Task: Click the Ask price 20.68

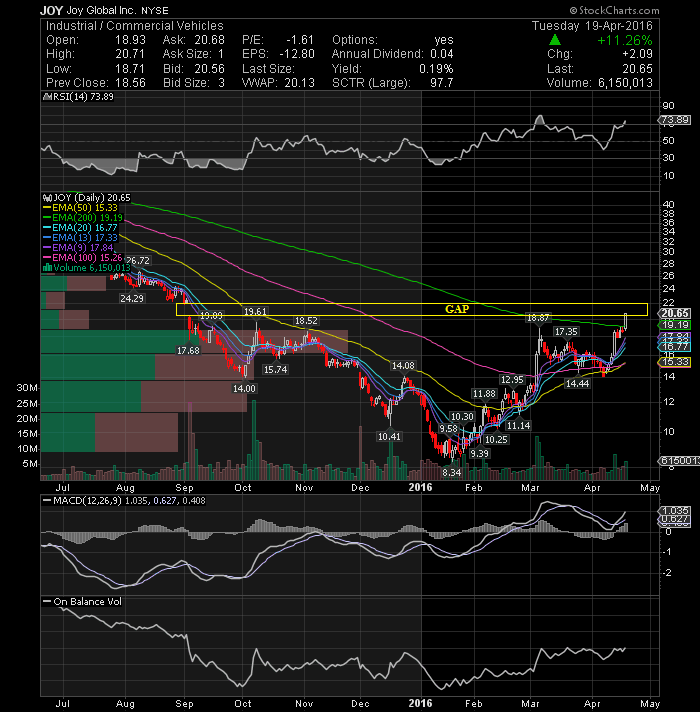Action: [209, 40]
